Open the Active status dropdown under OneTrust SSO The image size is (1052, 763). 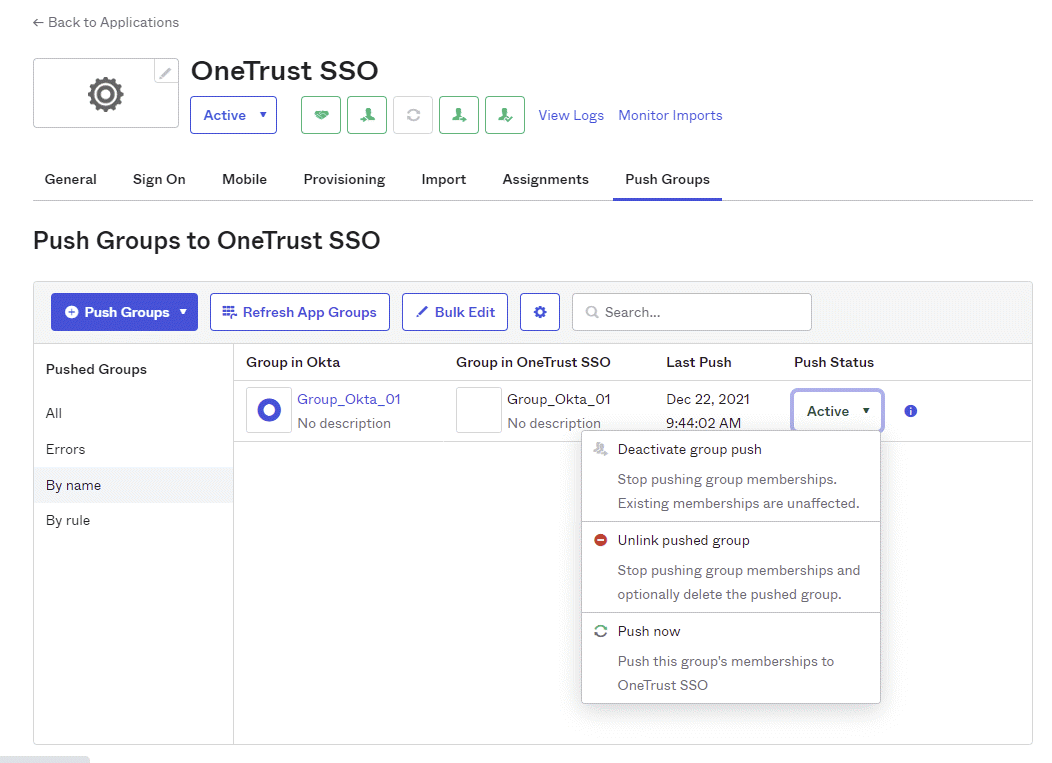pyautogui.click(x=233, y=115)
